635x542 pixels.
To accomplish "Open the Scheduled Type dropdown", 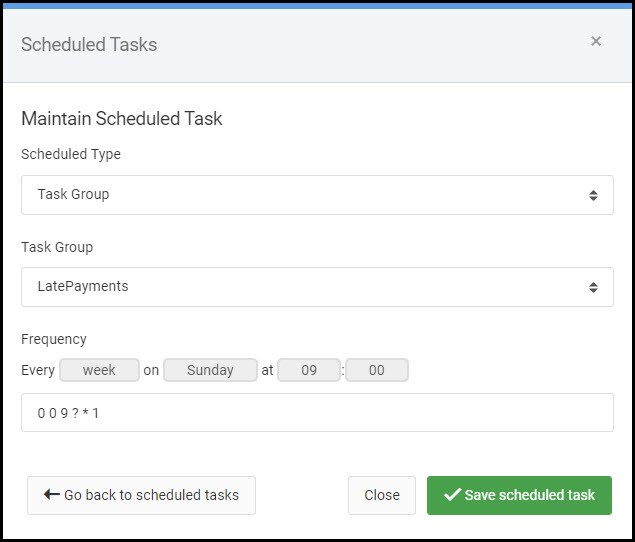I will pos(317,195).
